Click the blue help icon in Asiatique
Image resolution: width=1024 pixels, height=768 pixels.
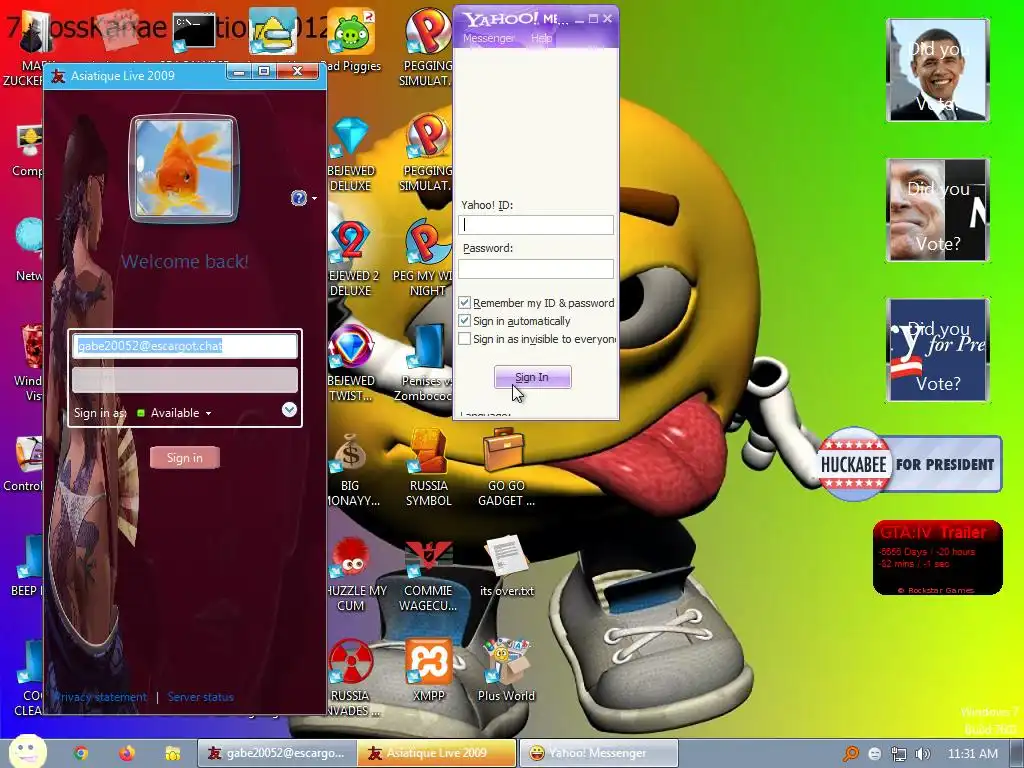click(x=298, y=198)
